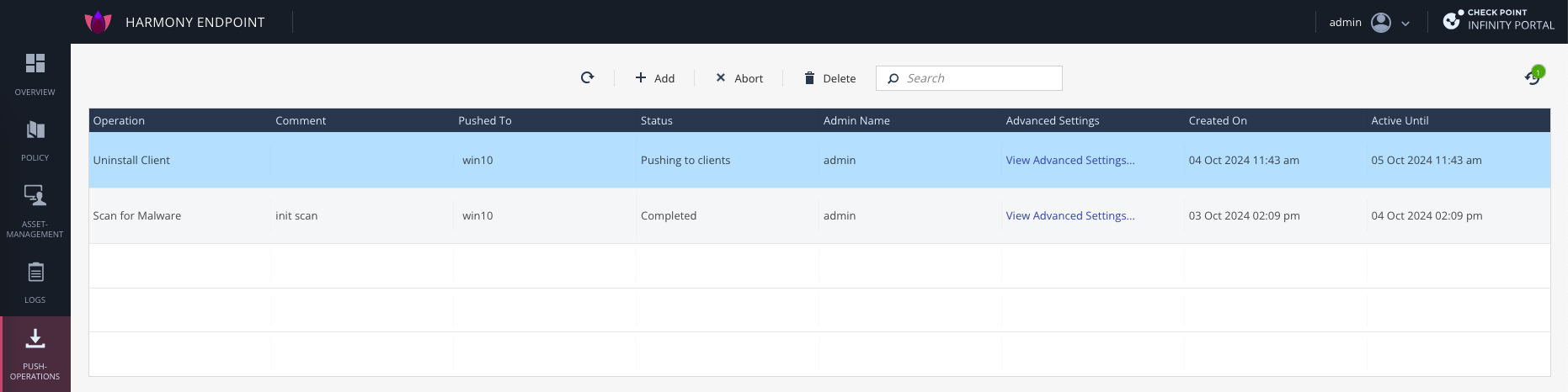View Advanced Settings for Scan for Malware

(1069, 216)
